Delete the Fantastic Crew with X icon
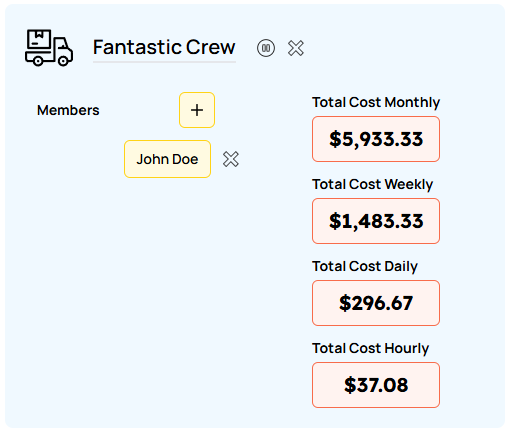This screenshot has height=432, width=508. (296, 48)
